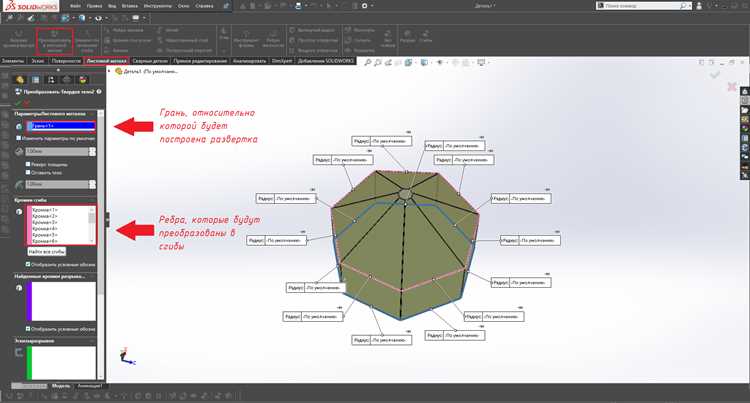Open the FeatureManager design tree tab icon

click(20, 80)
